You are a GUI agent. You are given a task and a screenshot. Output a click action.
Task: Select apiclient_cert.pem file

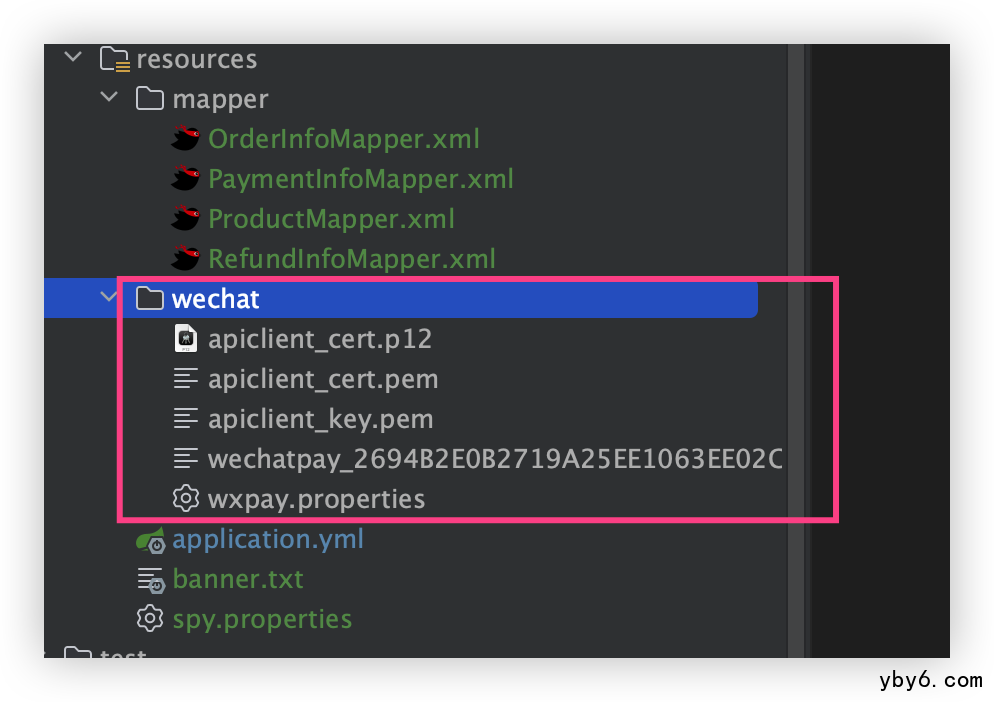[x=322, y=379]
